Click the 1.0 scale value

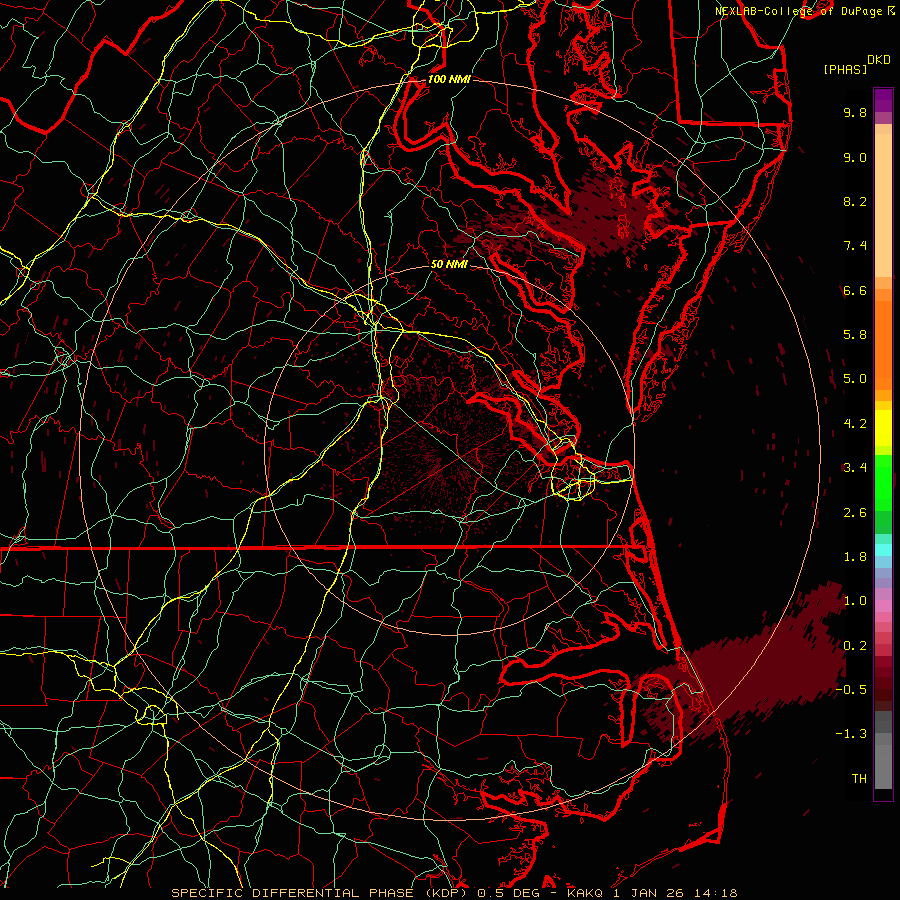coord(855,601)
